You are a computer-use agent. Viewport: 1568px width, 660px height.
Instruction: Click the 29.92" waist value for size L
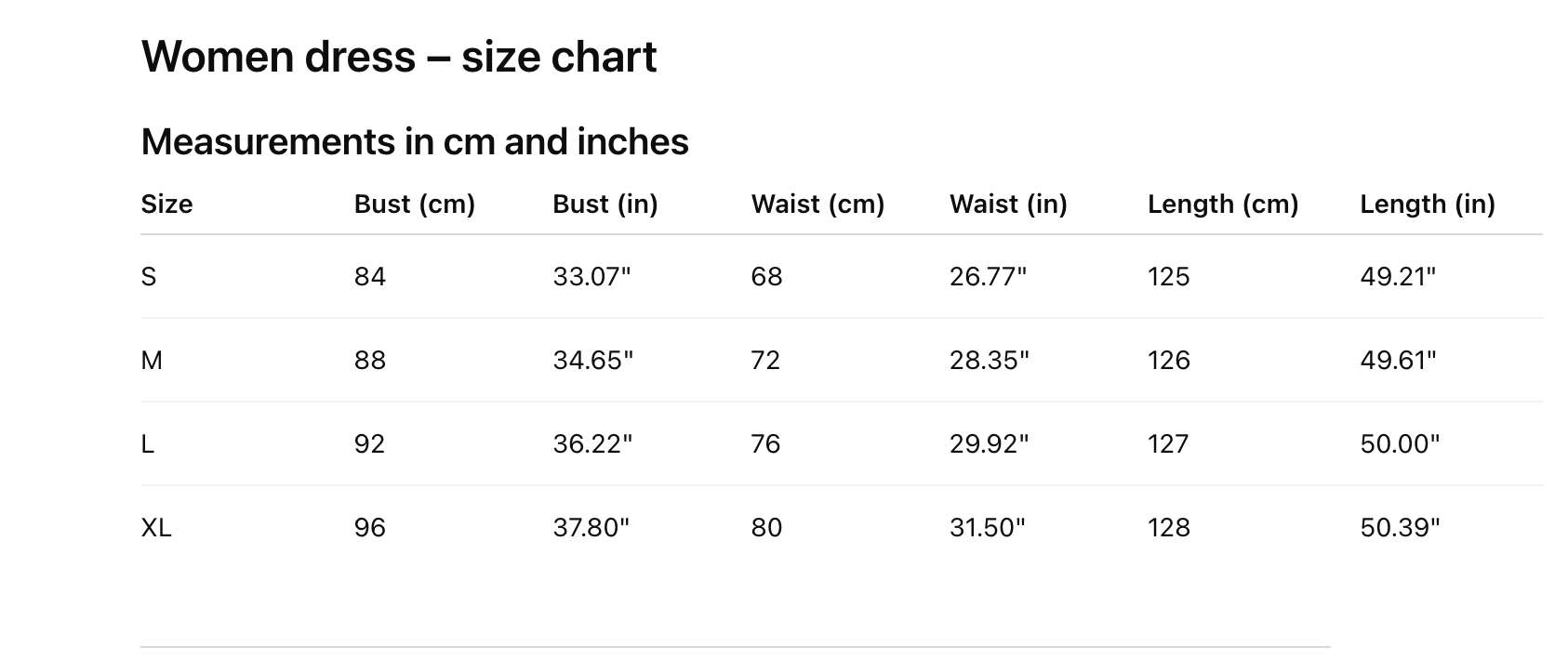[x=989, y=444]
